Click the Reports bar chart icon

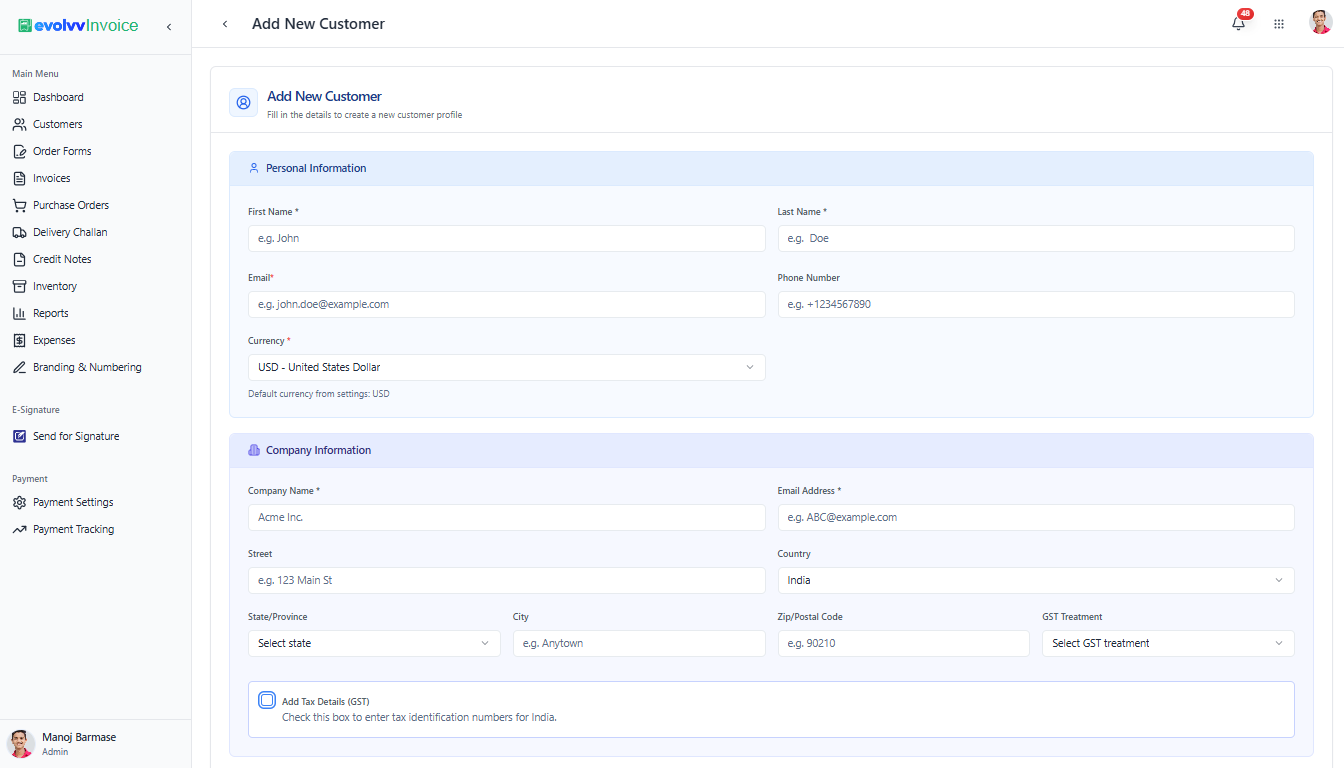tap(19, 313)
